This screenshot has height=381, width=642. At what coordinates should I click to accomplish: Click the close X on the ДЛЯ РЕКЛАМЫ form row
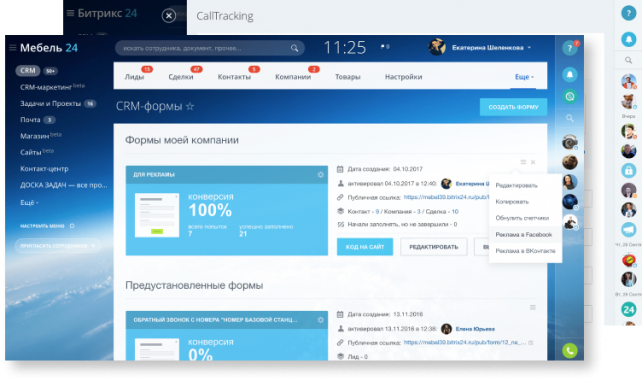[533, 162]
